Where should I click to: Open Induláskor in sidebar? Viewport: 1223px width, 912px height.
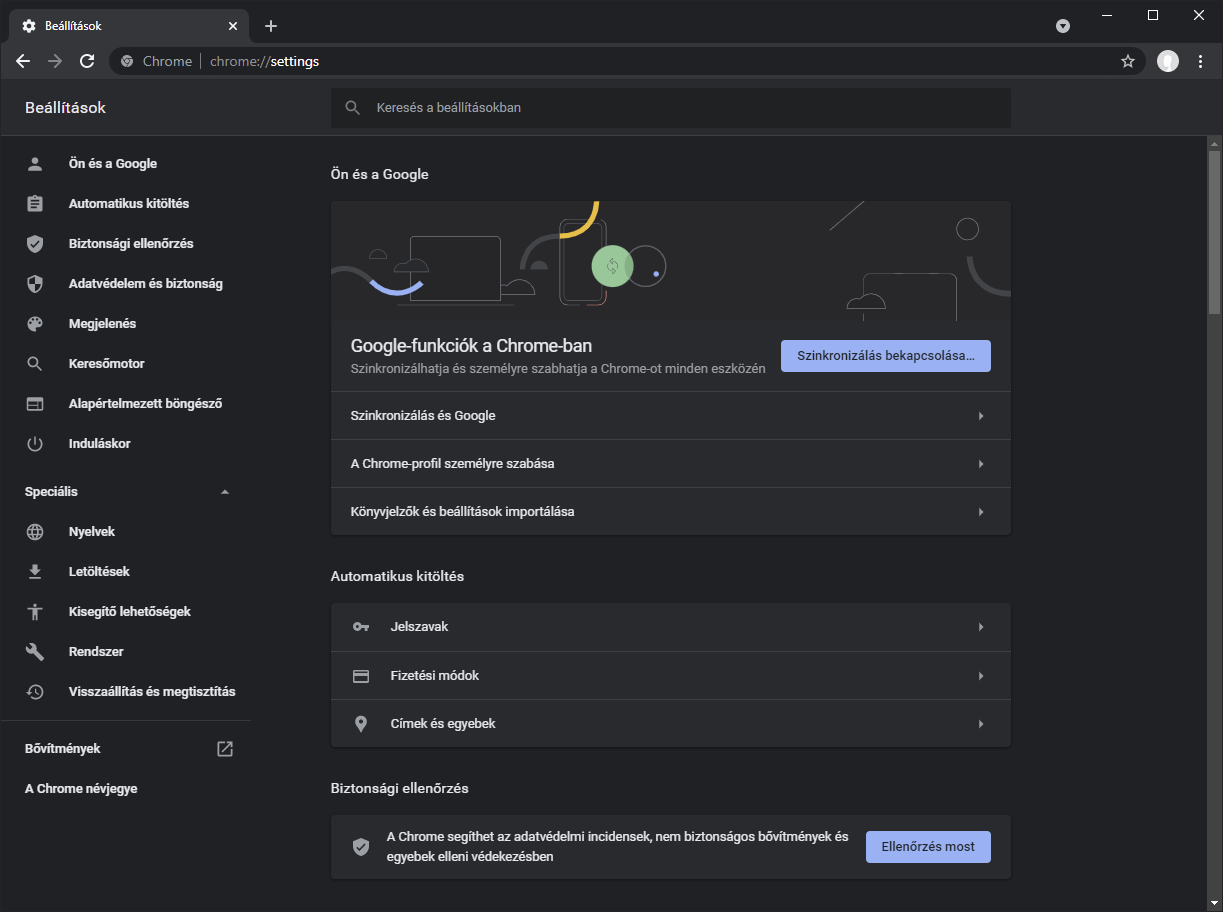pos(100,443)
